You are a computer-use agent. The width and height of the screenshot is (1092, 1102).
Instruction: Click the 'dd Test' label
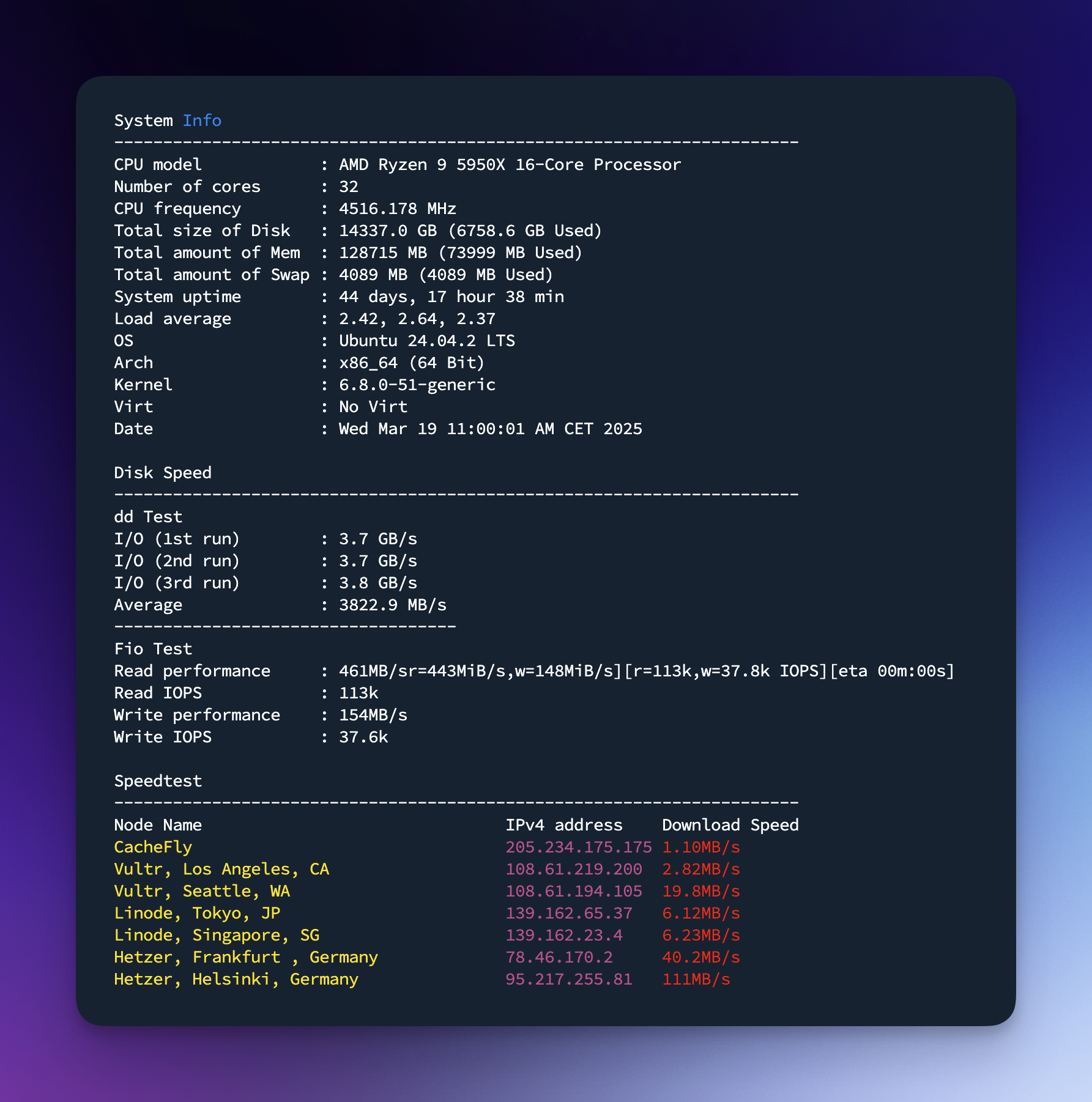coord(148,517)
